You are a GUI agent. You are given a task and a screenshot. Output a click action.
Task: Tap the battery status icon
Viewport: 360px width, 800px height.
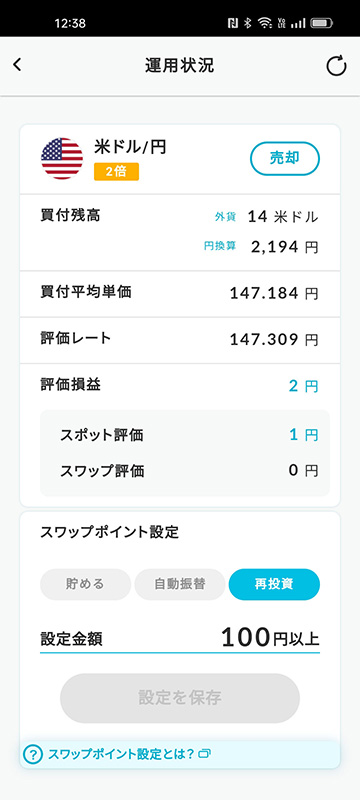click(x=321, y=23)
